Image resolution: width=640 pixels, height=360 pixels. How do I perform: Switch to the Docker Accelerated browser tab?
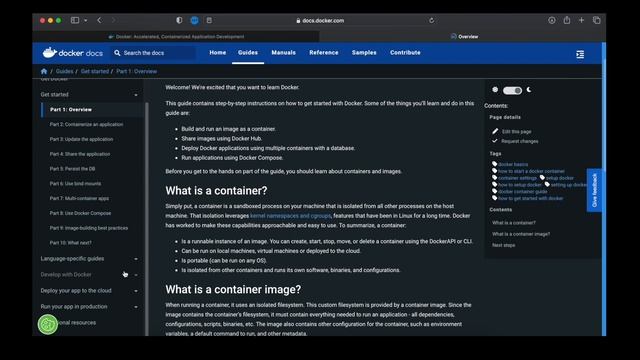[176, 36]
